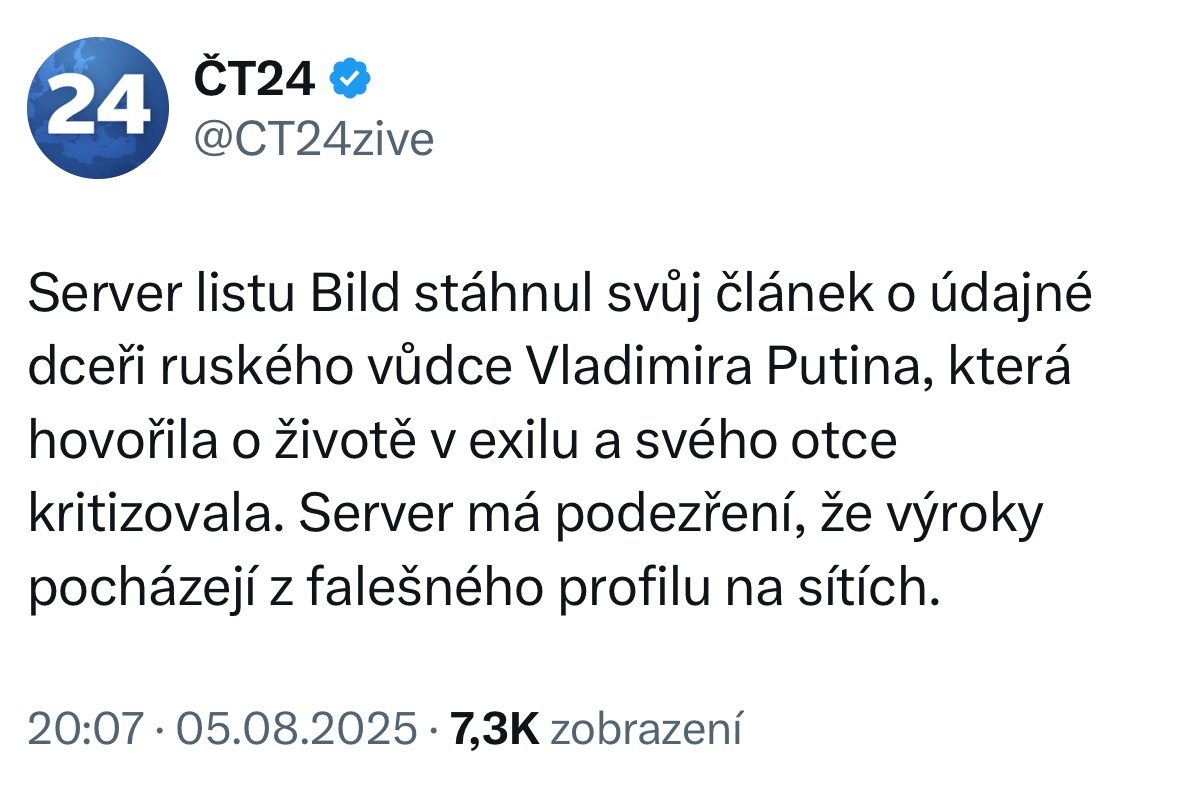
Task: Click the ČT24 round profile avatar
Action: (97, 108)
